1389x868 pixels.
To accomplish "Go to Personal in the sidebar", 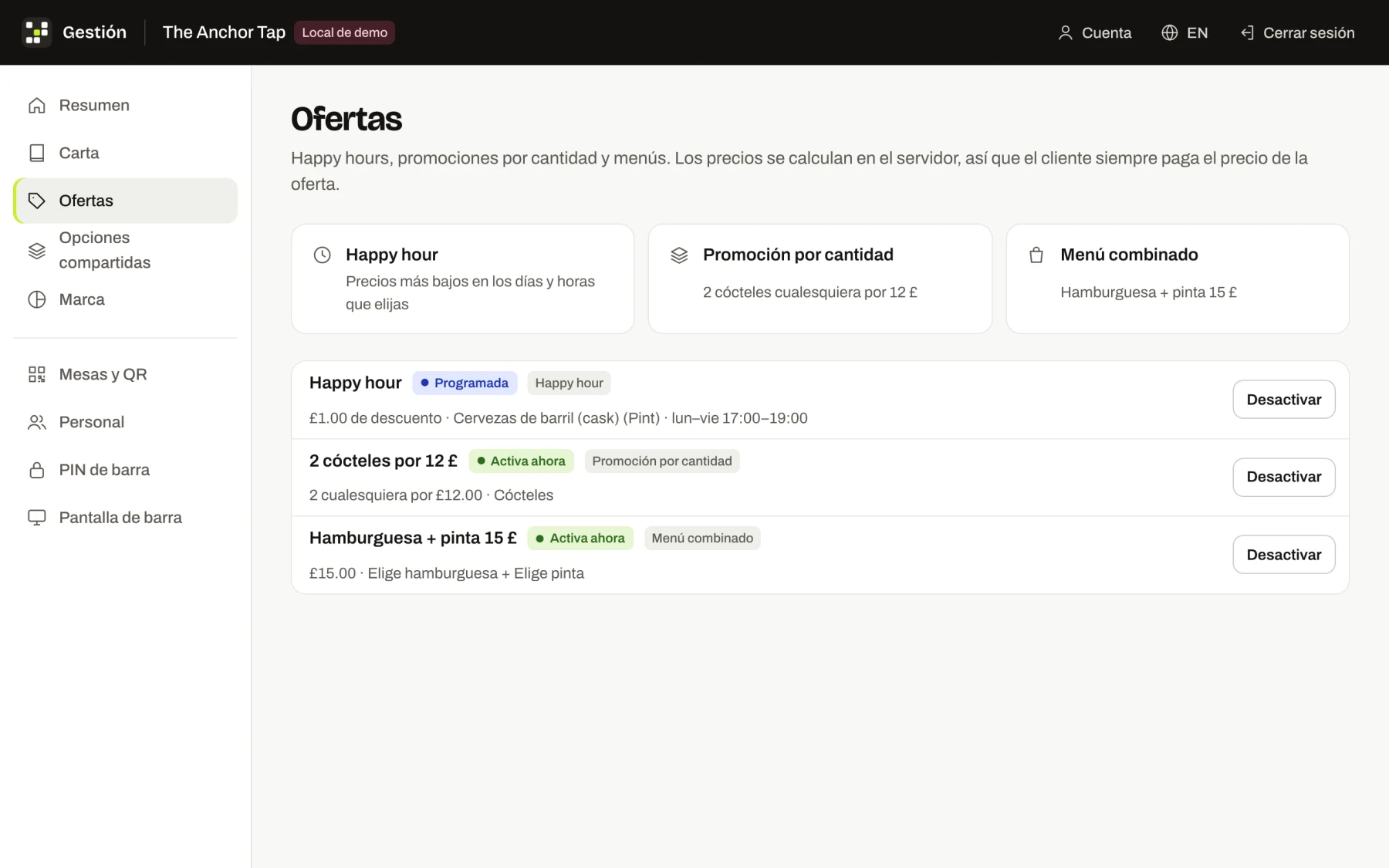I will coord(125,422).
